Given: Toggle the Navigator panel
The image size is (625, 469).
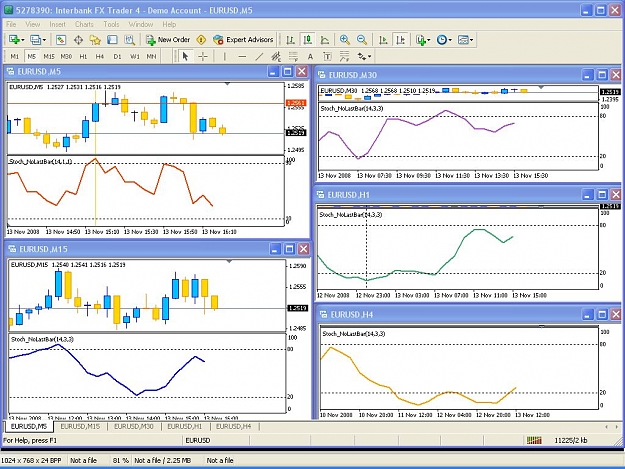Looking at the screenshot, I should (95, 39).
